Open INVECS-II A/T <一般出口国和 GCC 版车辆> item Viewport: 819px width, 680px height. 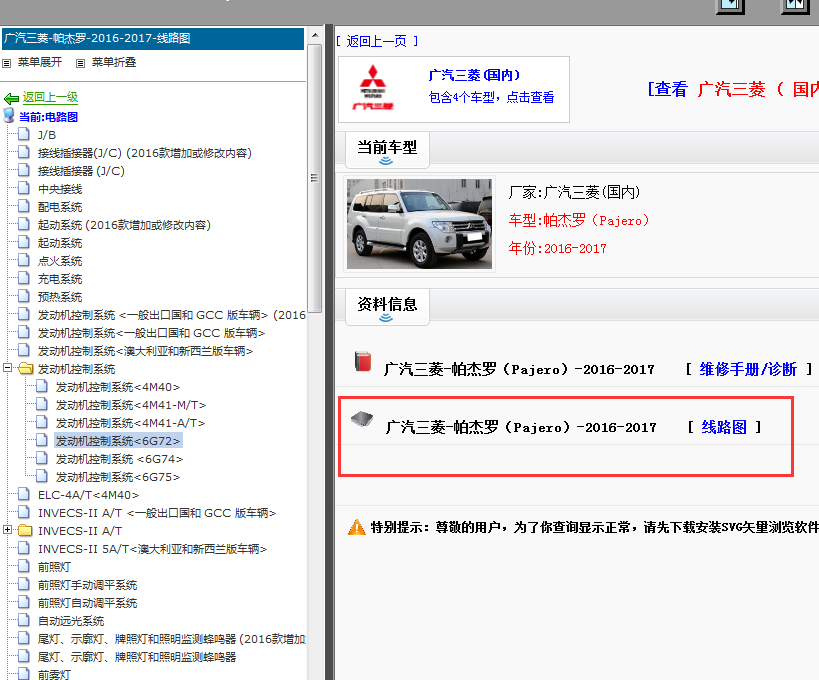[x=157, y=513]
